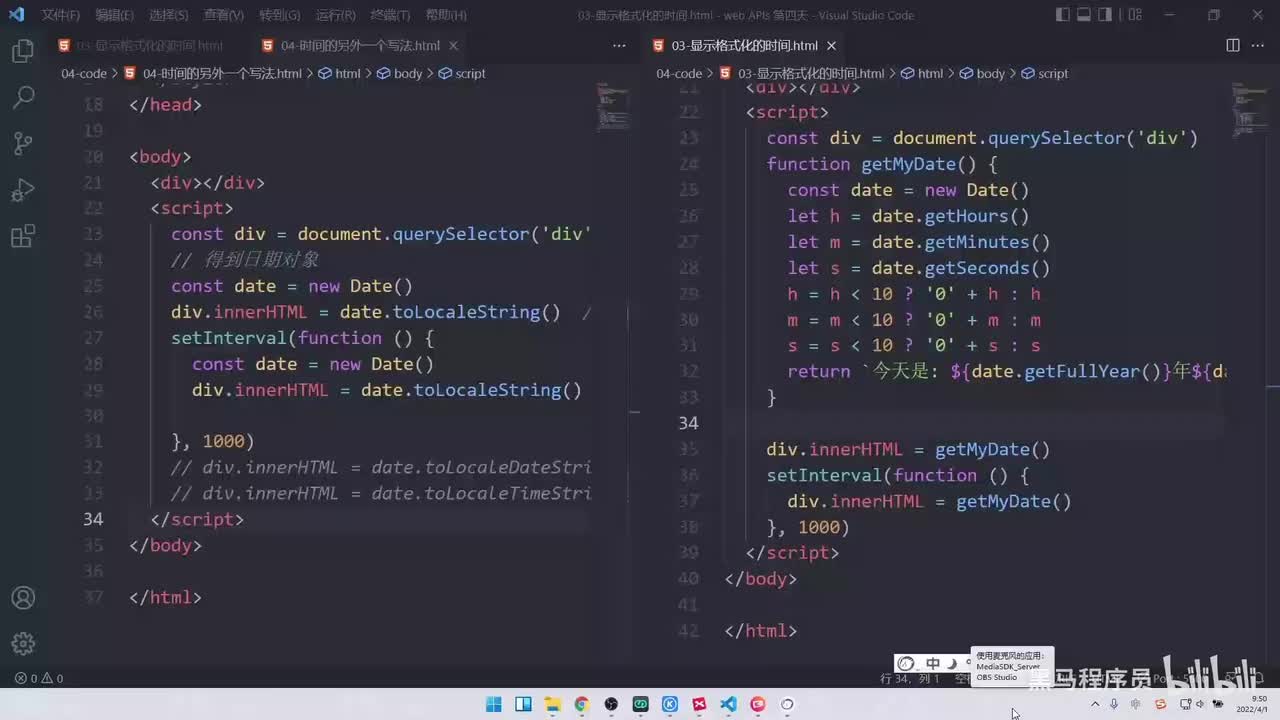Open the Explorer view in activity bar
The image size is (1280, 720).
(23, 52)
